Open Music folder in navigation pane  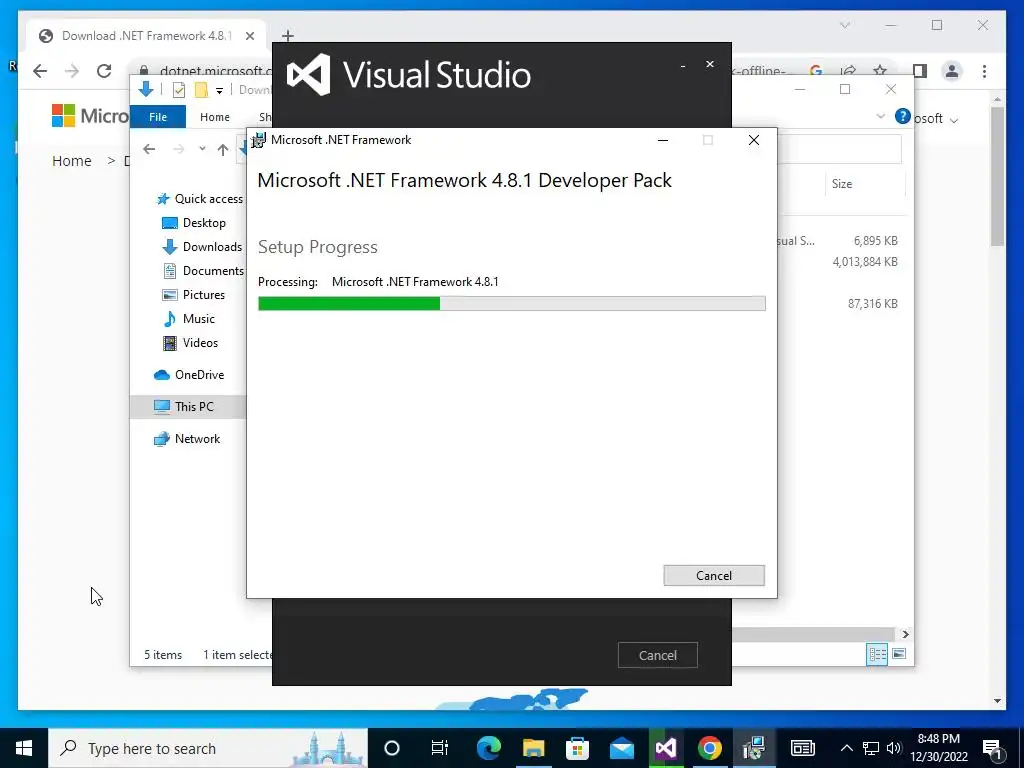click(189, 319)
